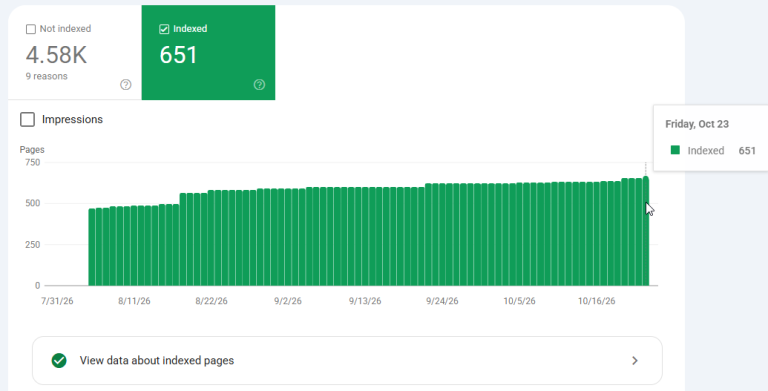Click the 750 pages axis label
The image size is (768, 391).
[32, 162]
